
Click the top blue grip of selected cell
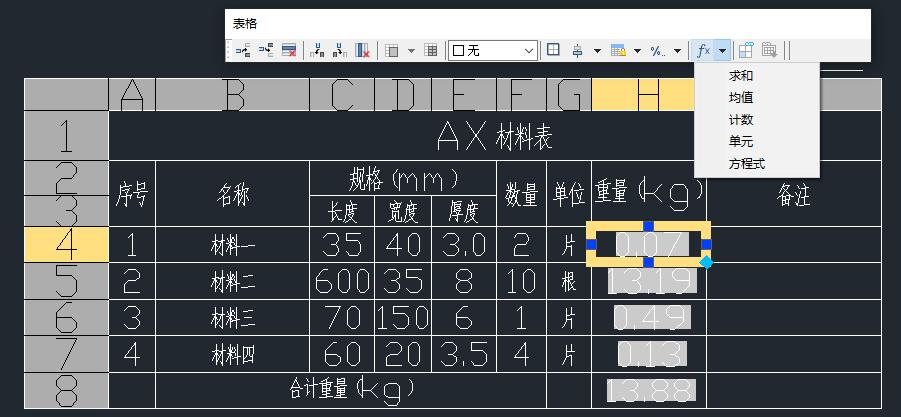pyautogui.click(x=648, y=226)
